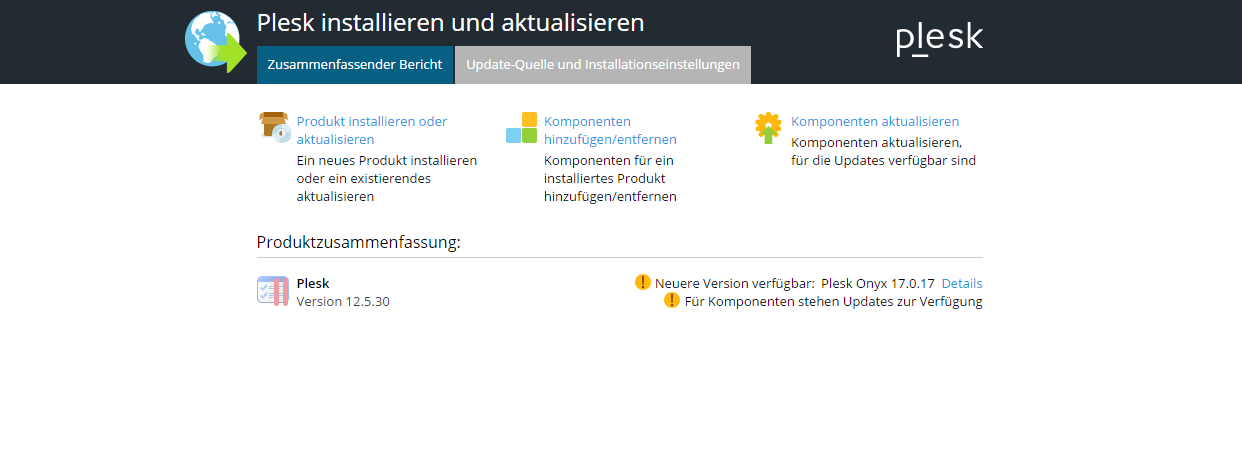Image resolution: width=1242 pixels, height=451 pixels.
Task: Click the Plesk brand logo
Action: pos(939,40)
